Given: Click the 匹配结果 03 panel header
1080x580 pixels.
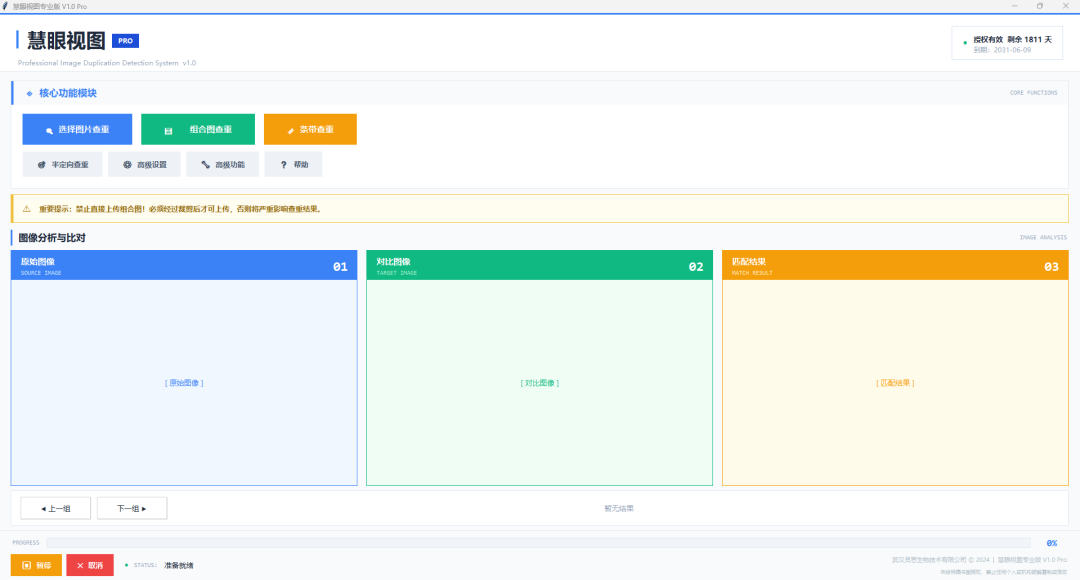Looking at the screenshot, I should pyautogui.click(x=895, y=265).
